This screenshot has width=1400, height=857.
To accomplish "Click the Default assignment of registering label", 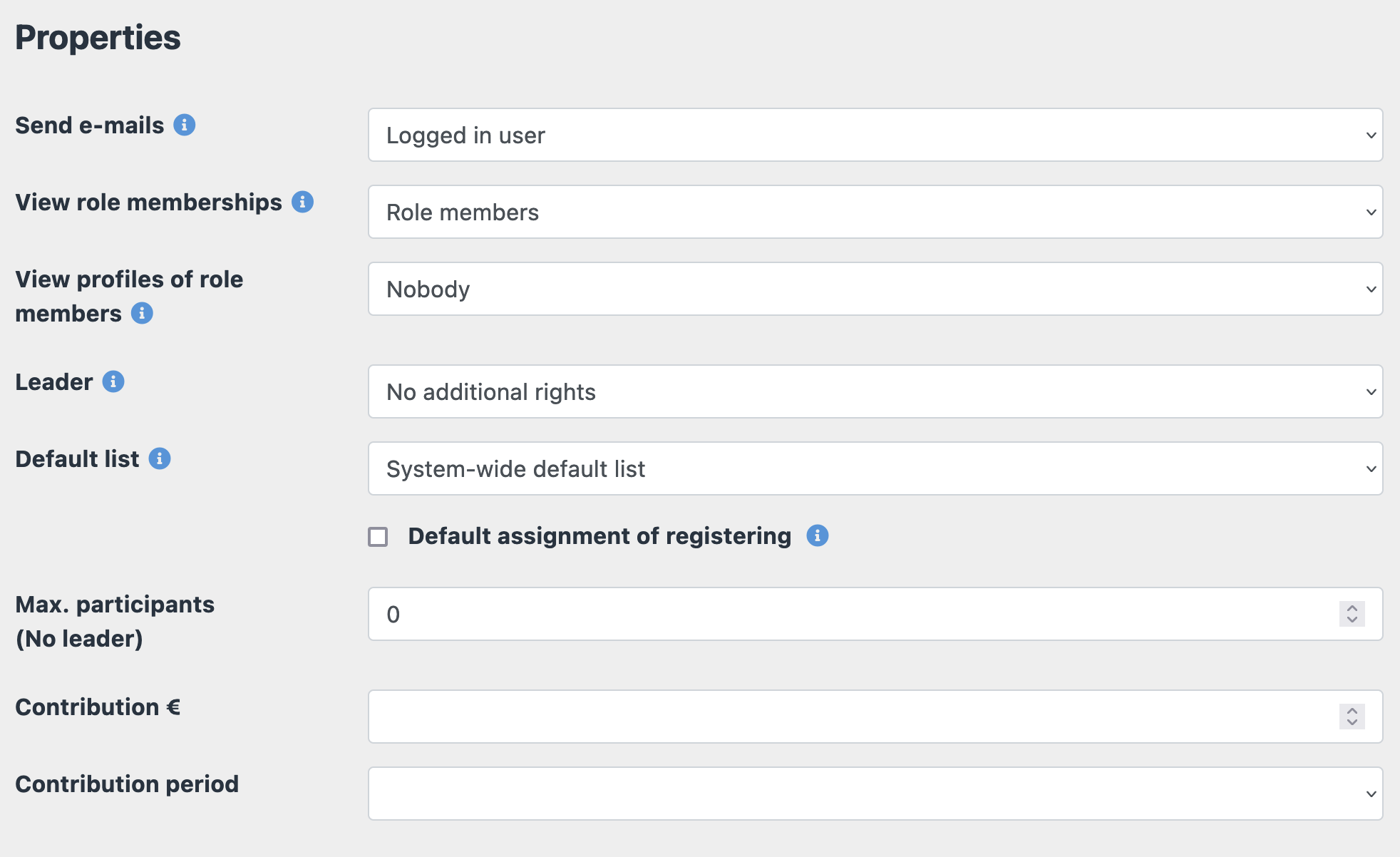I will (599, 535).
